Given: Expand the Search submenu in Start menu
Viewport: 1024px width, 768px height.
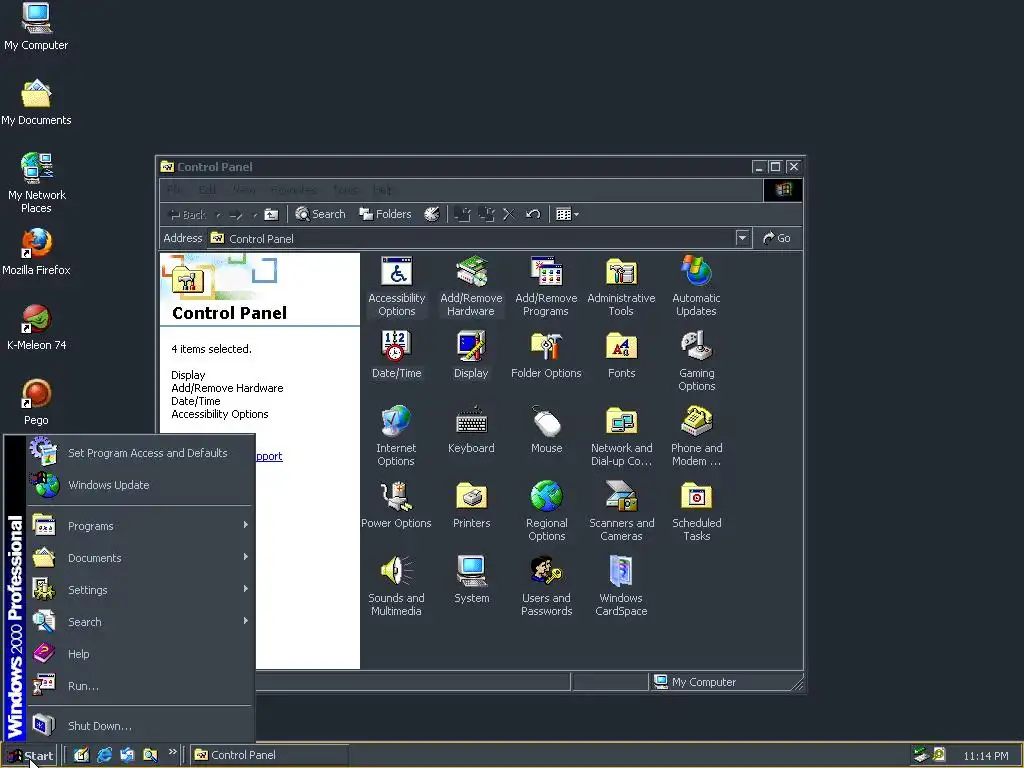Looking at the screenshot, I should [x=140, y=622].
